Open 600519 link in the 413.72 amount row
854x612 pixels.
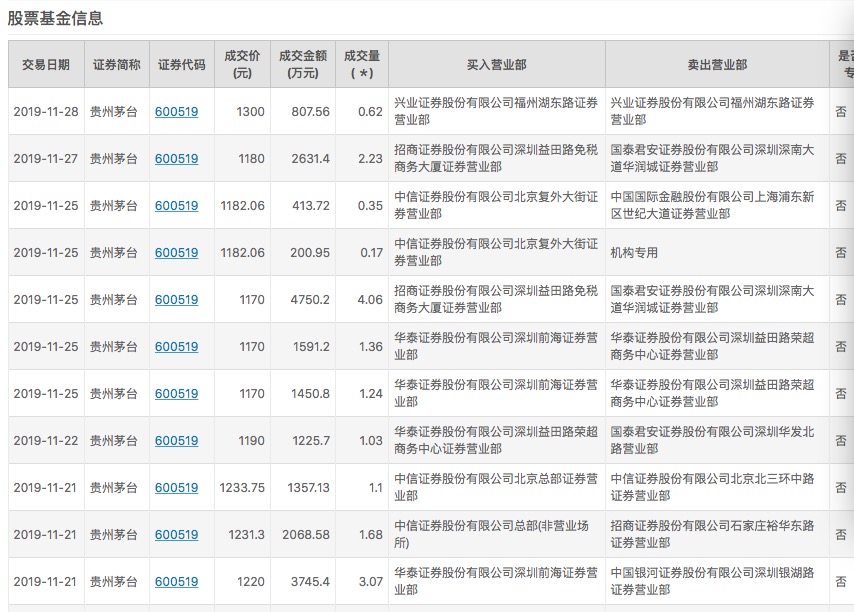pos(176,206)
